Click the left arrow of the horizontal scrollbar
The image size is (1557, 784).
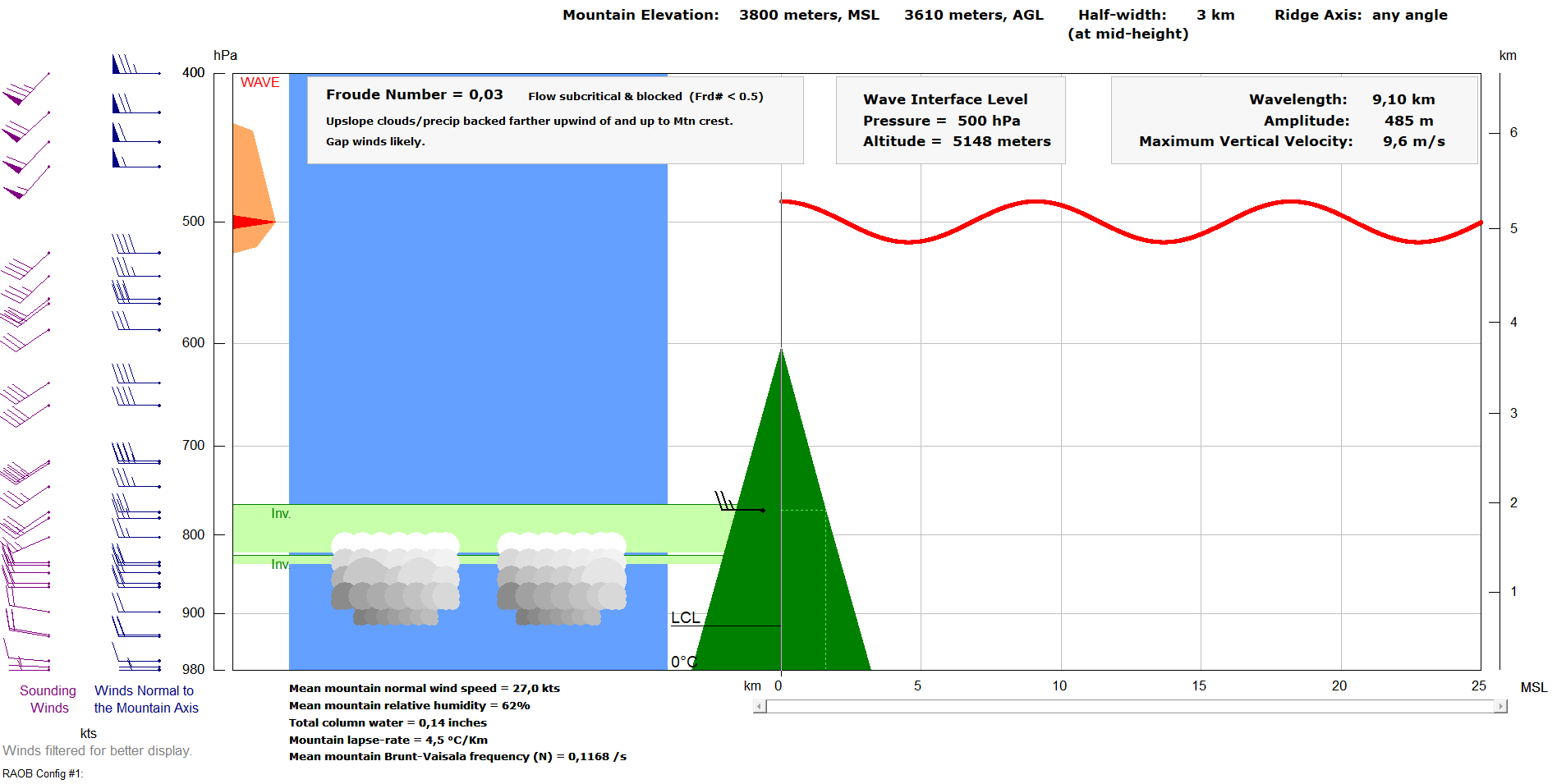point(760,706)
